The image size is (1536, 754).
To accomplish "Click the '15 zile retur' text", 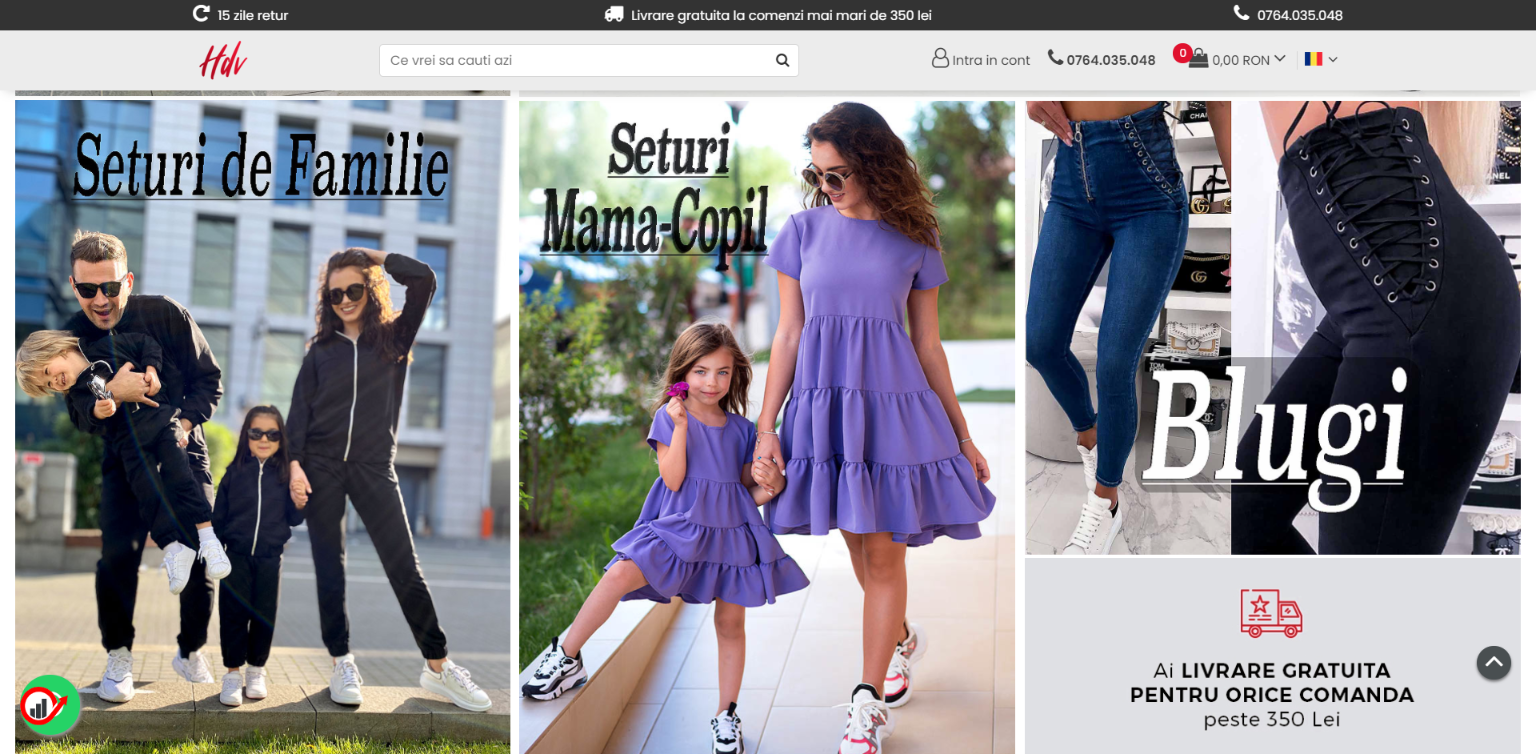I will click(253, 15).
